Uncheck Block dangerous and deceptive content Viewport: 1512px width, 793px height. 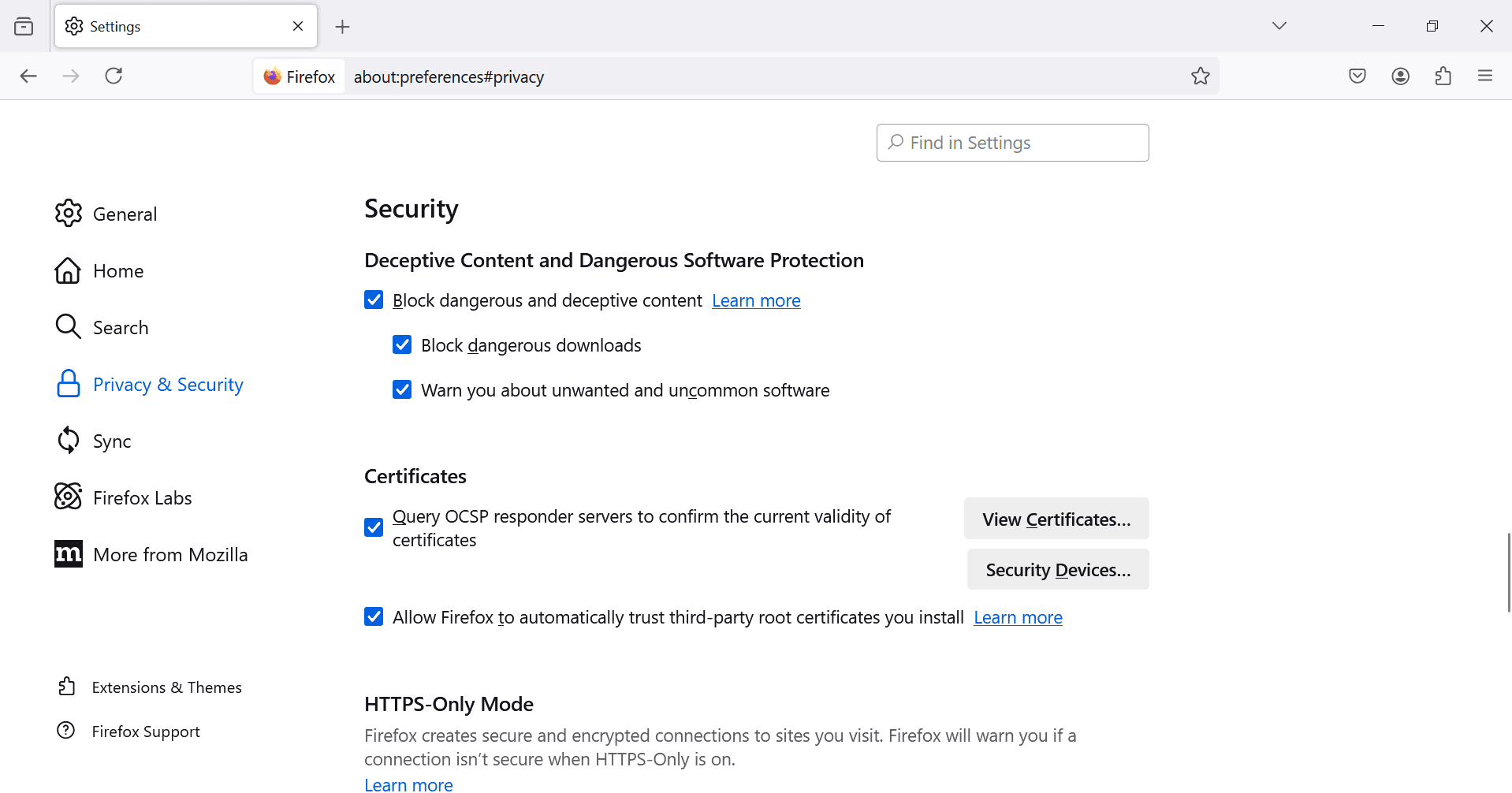pyautogui.click(x=374, y=300)
